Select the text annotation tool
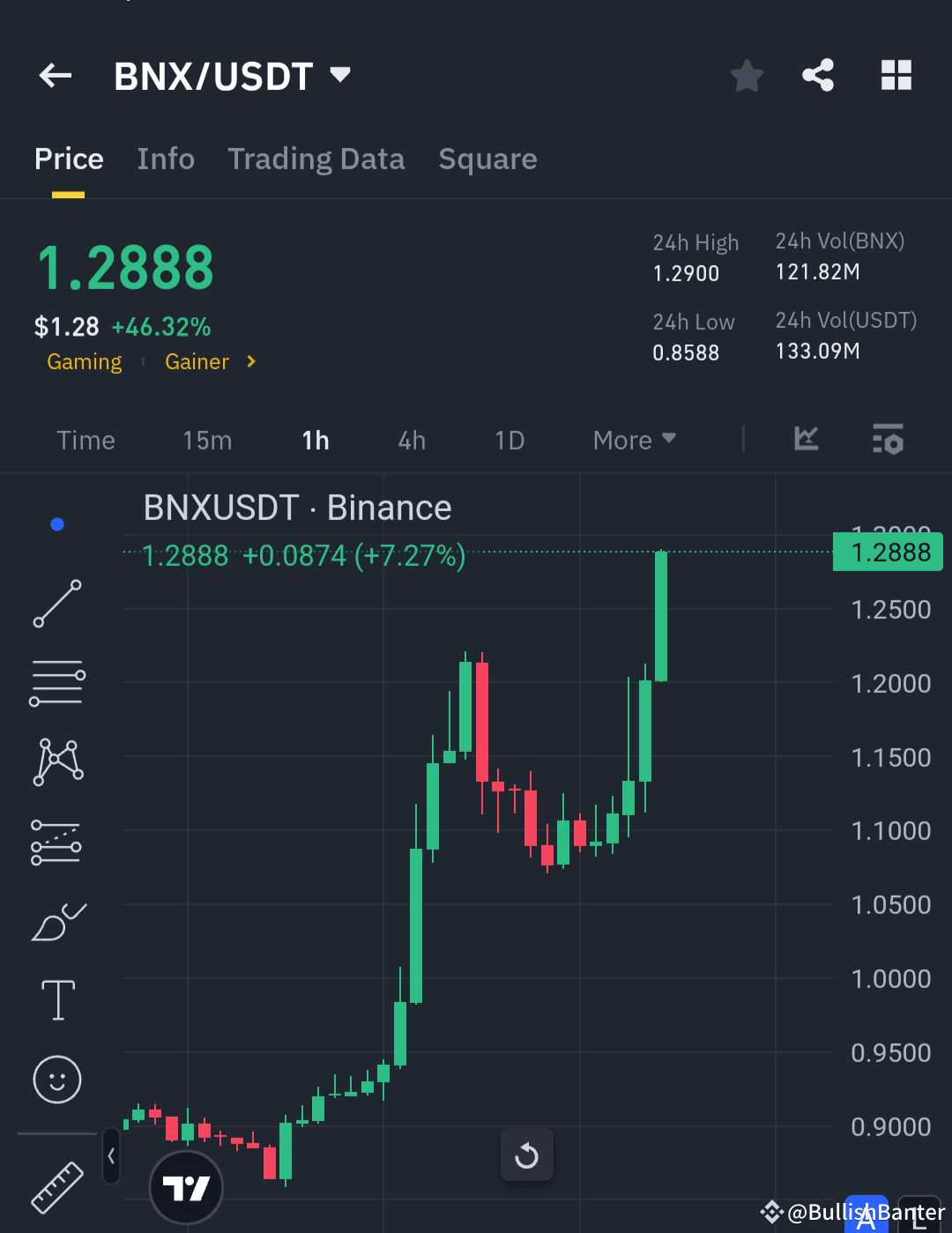Screen dimensions: 952x1233 coord(56,1000)
